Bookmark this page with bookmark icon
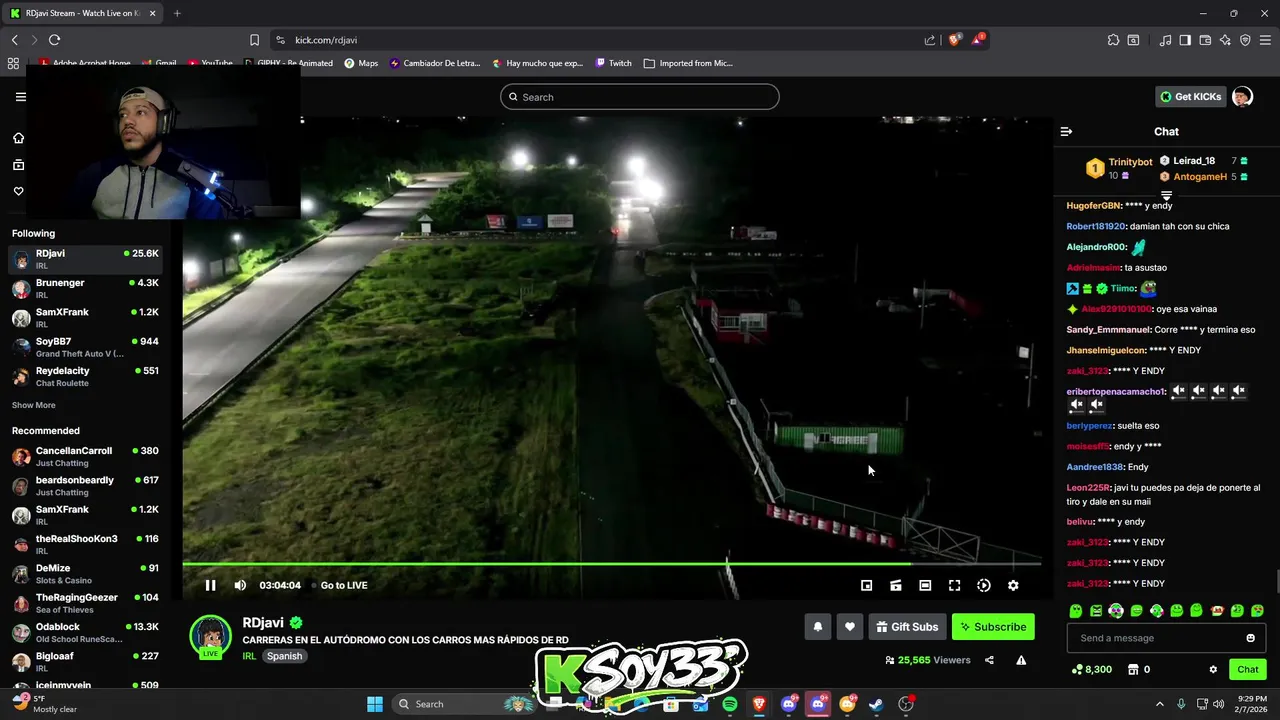Image resolution: width=1280 pixels, height=720 pixels. [x=254, y=40]
